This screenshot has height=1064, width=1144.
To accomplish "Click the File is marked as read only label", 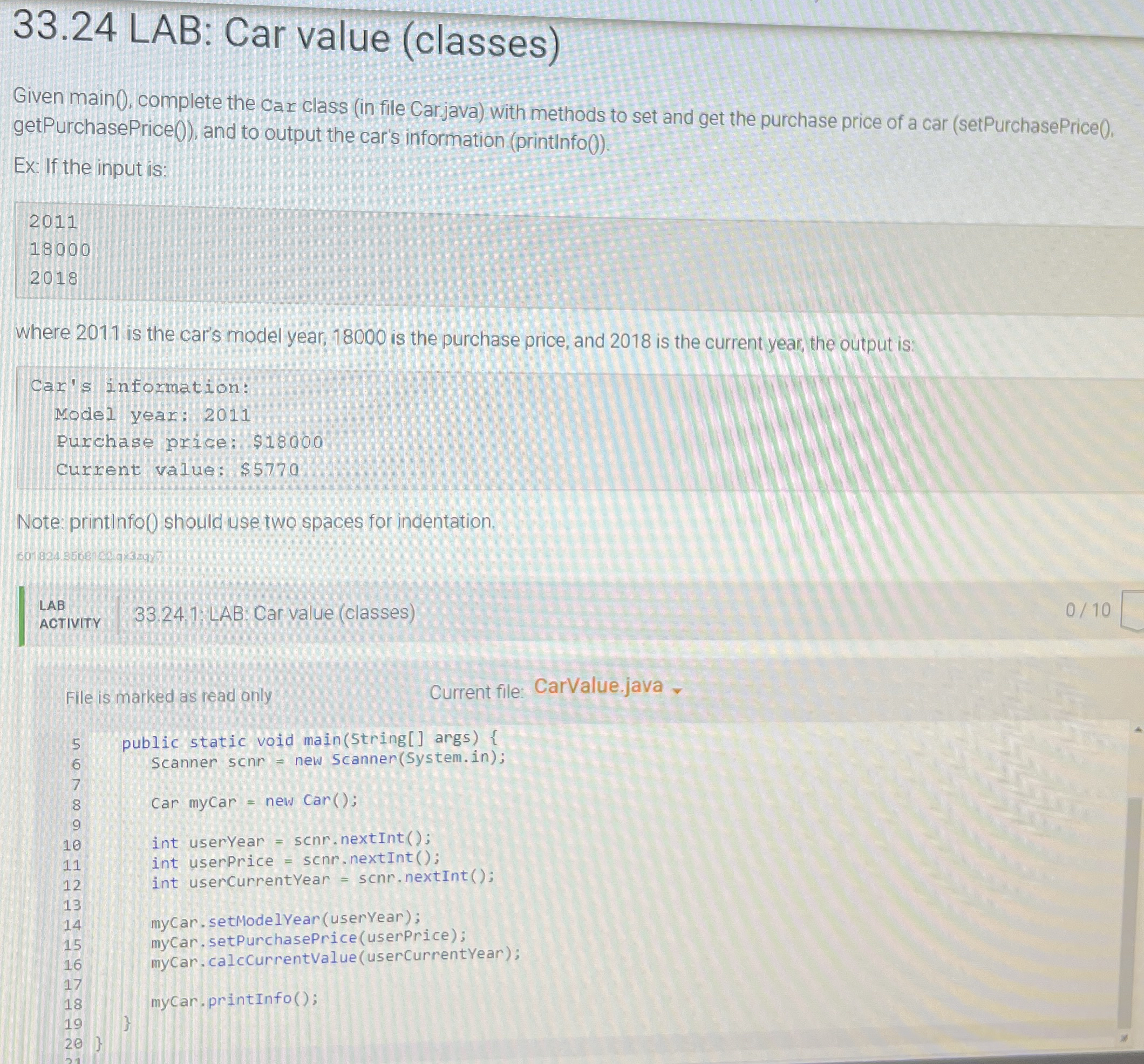I will pos(168,696).
